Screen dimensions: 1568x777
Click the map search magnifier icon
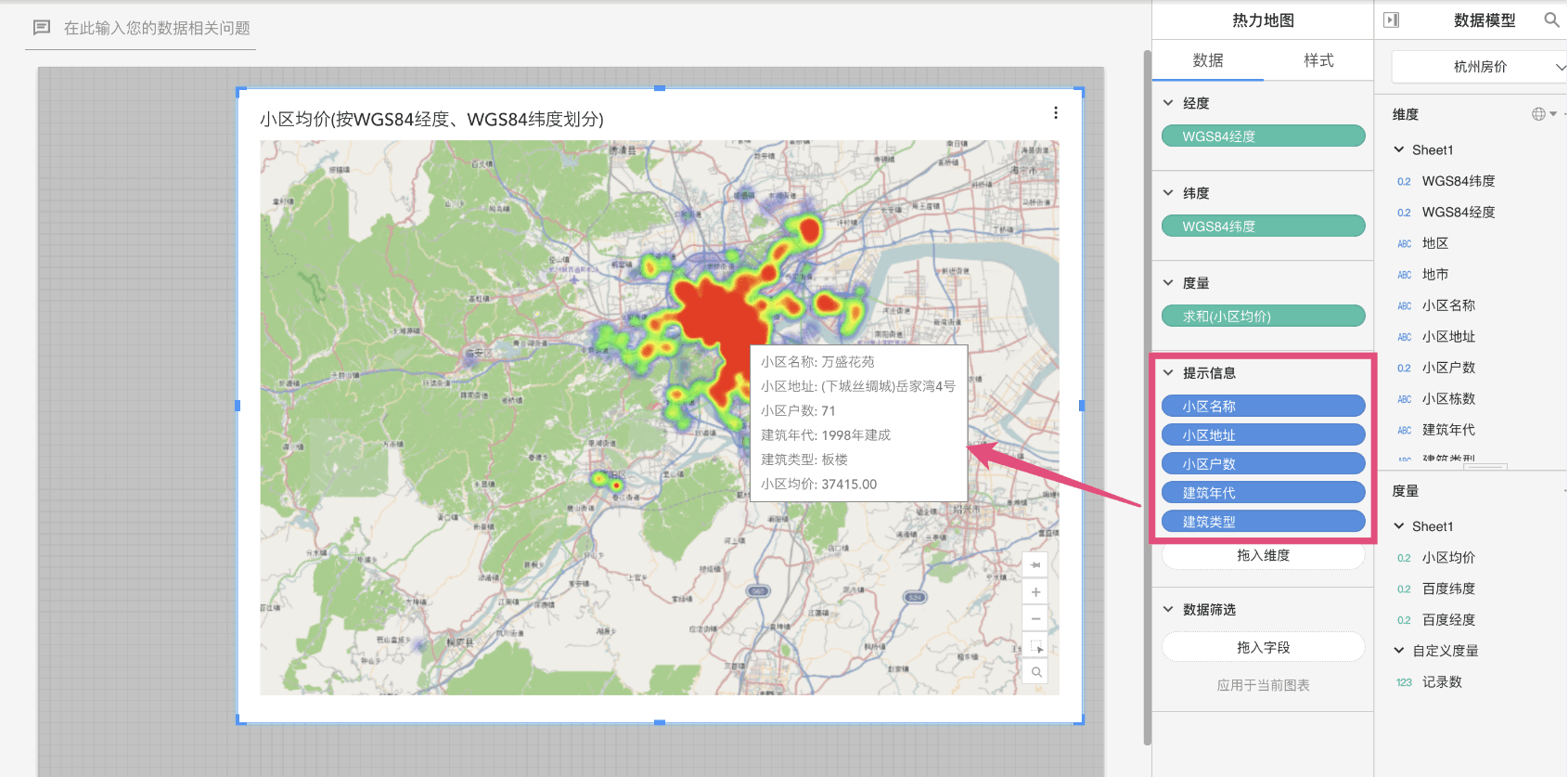pos(1036,672)
